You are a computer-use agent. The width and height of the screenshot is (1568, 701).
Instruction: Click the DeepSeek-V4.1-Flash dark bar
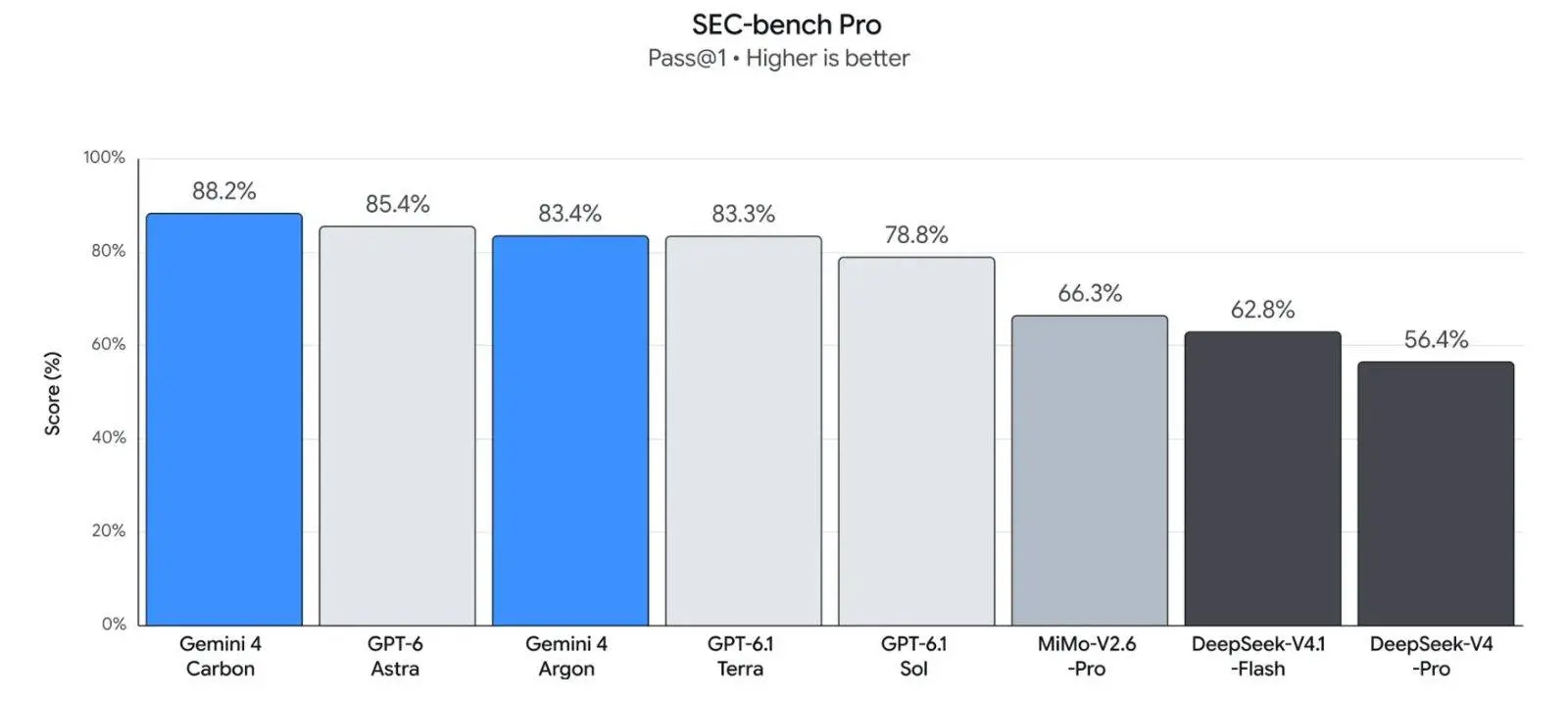pyautogui.click(x=1262, y=478)
